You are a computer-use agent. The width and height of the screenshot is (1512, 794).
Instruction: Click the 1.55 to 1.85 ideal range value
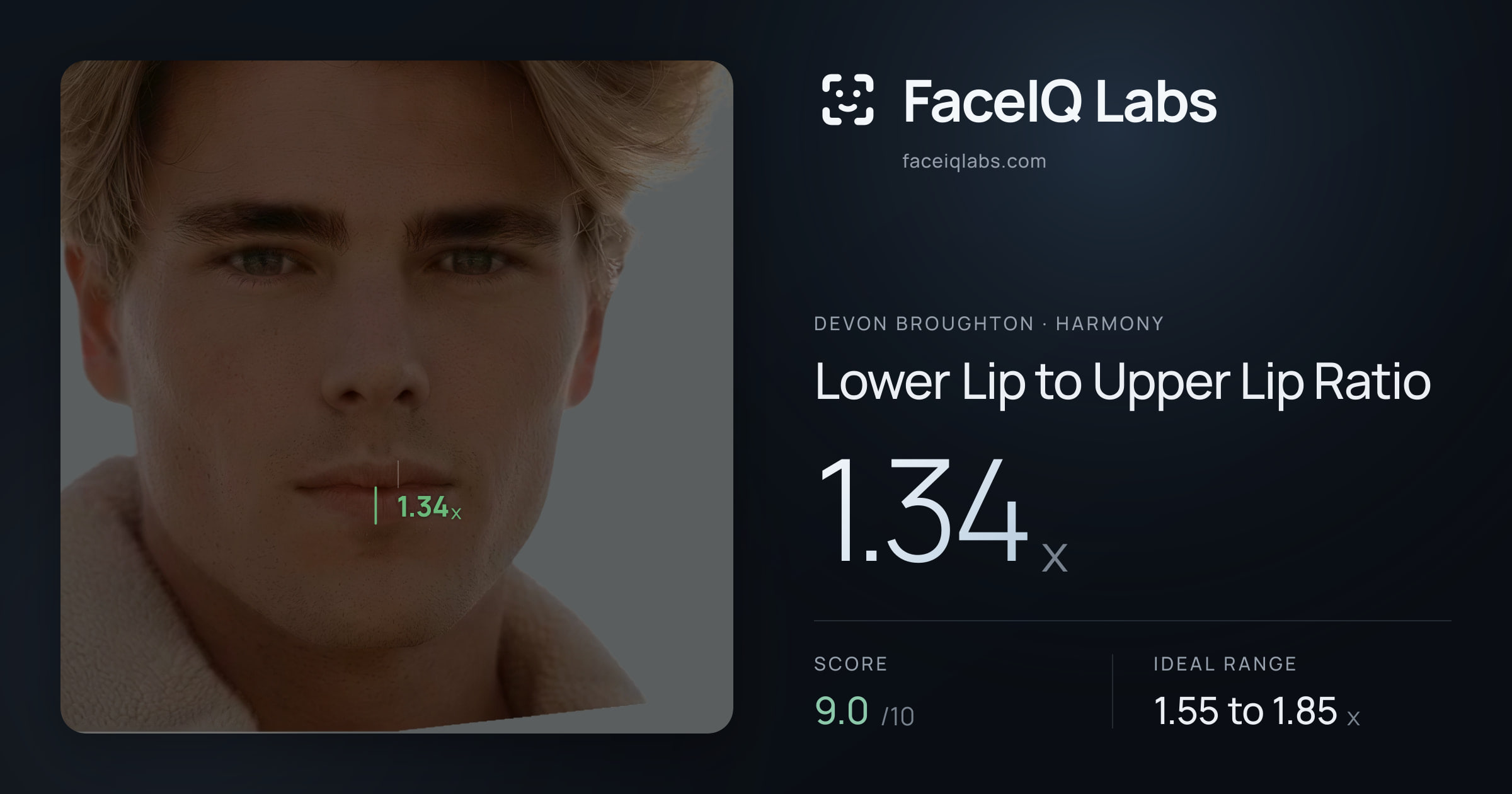(x=1245, y=711)
